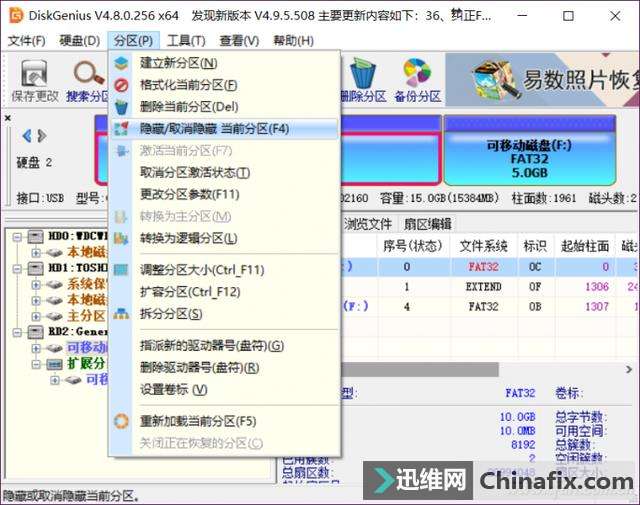Expand the 主分区 node under HD1

pyautogui.click(x=36, y=316)
